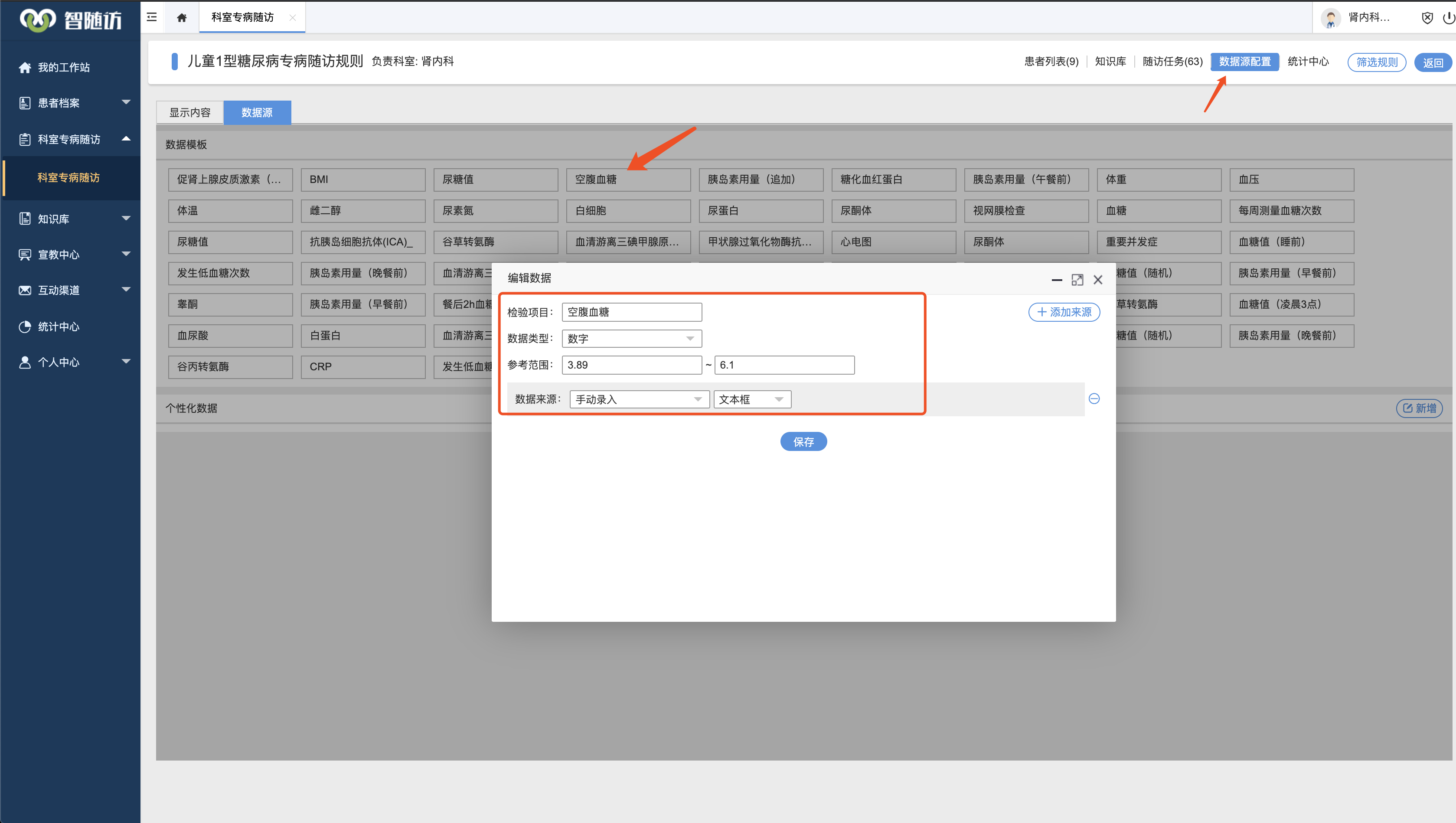The height and width of the screenshot is (823, 1456).
Task: Click the 检验项目 input field
Action: [632, 312]
